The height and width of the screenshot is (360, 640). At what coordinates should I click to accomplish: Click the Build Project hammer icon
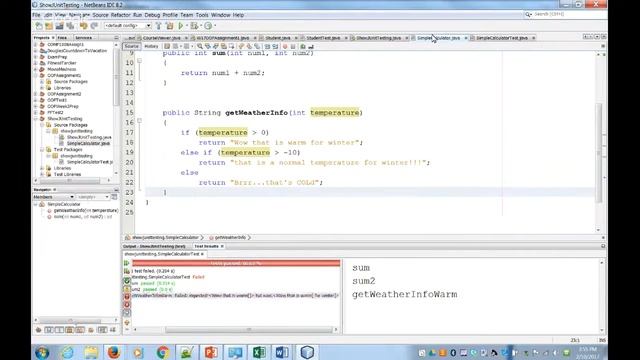[x=159, y=26]
